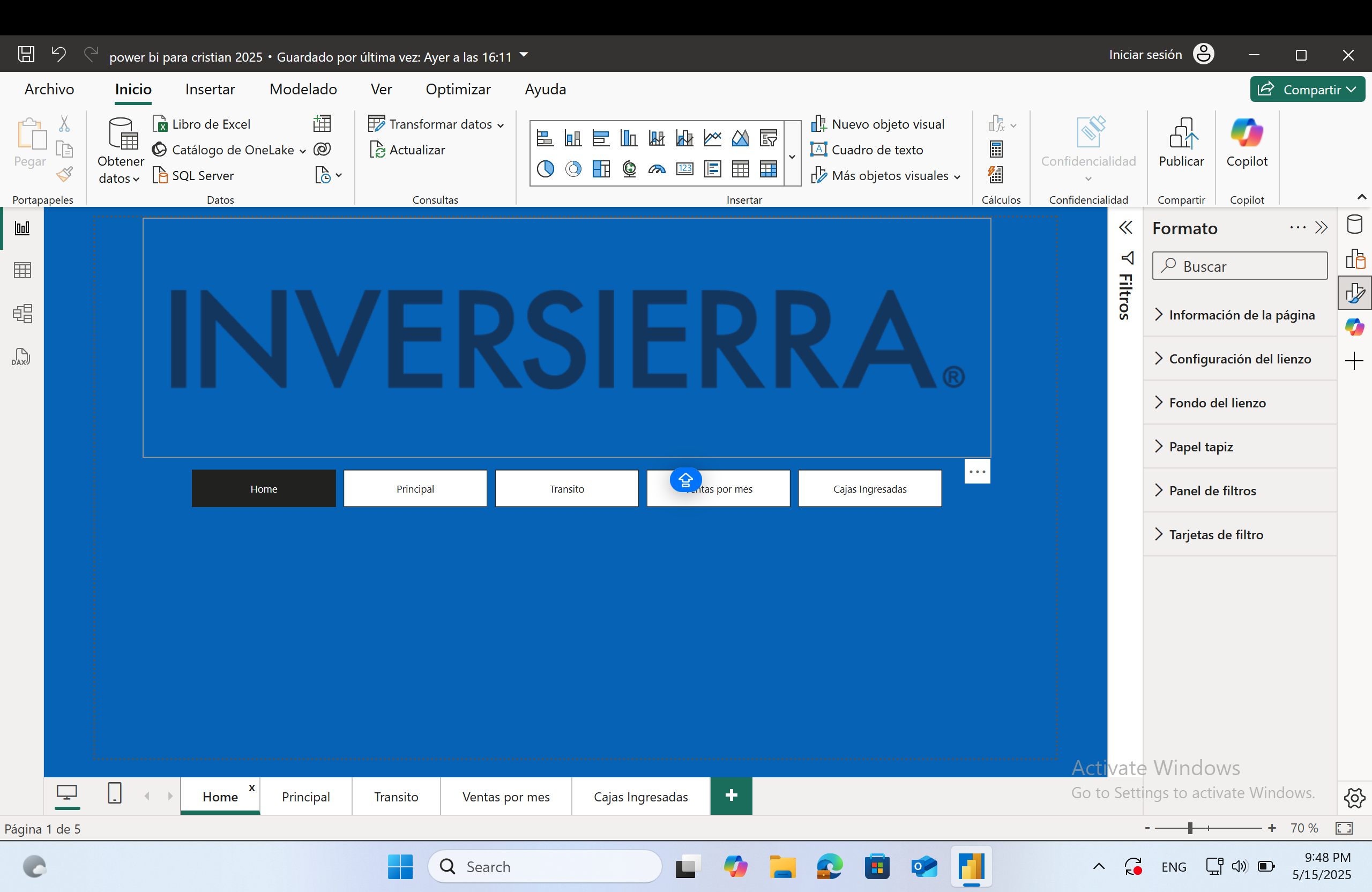Screen dimensions: 1372x892
Task: Collapse the ribbon using the chevron
Action: (1362, 197)
